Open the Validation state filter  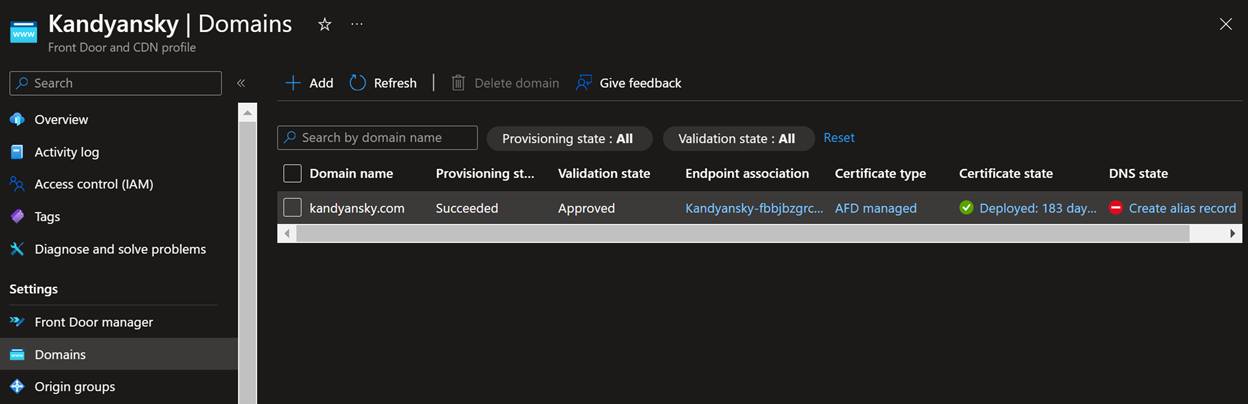(x=737, y=139)
